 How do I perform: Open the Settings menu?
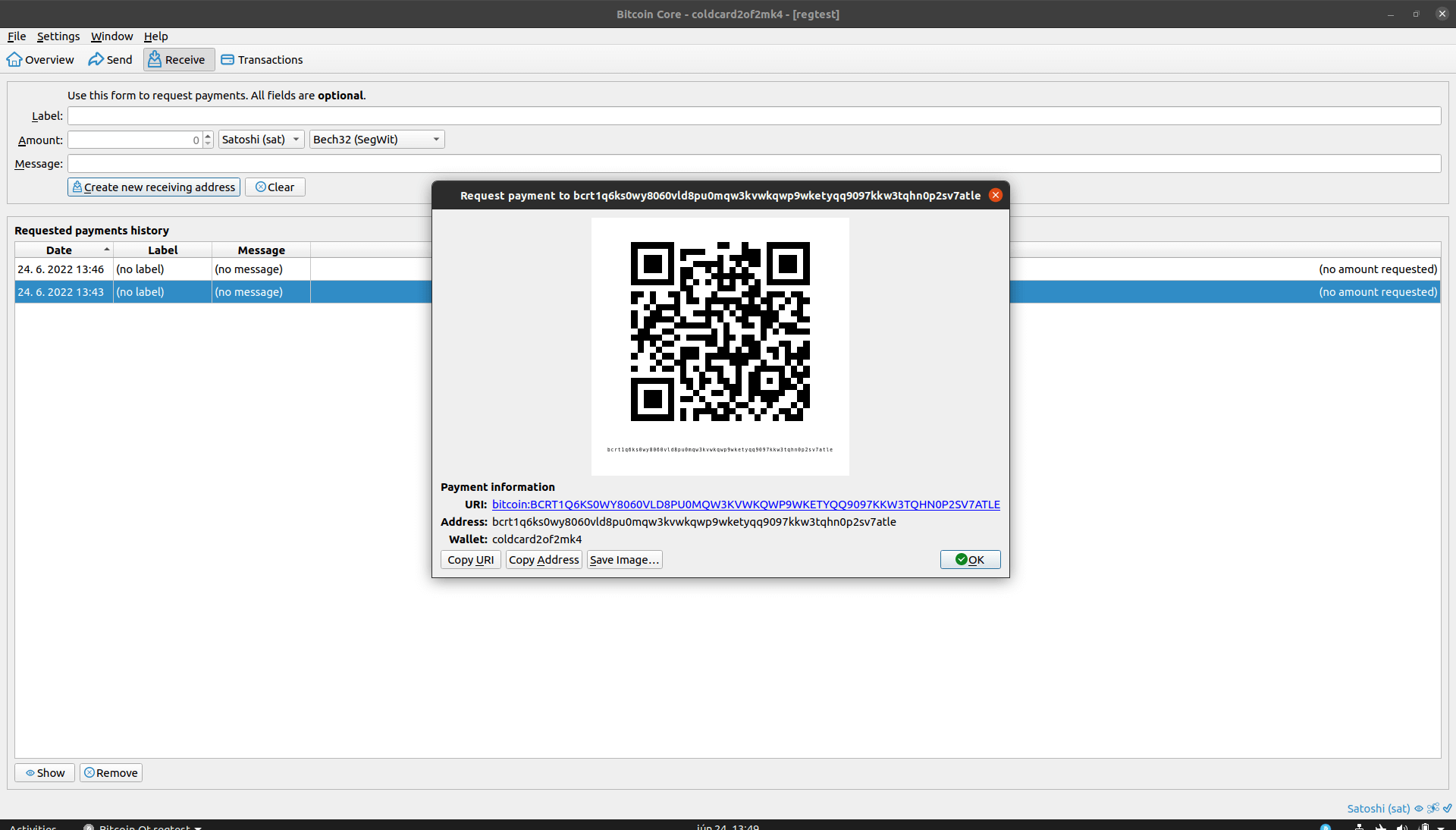coord(58,36)
